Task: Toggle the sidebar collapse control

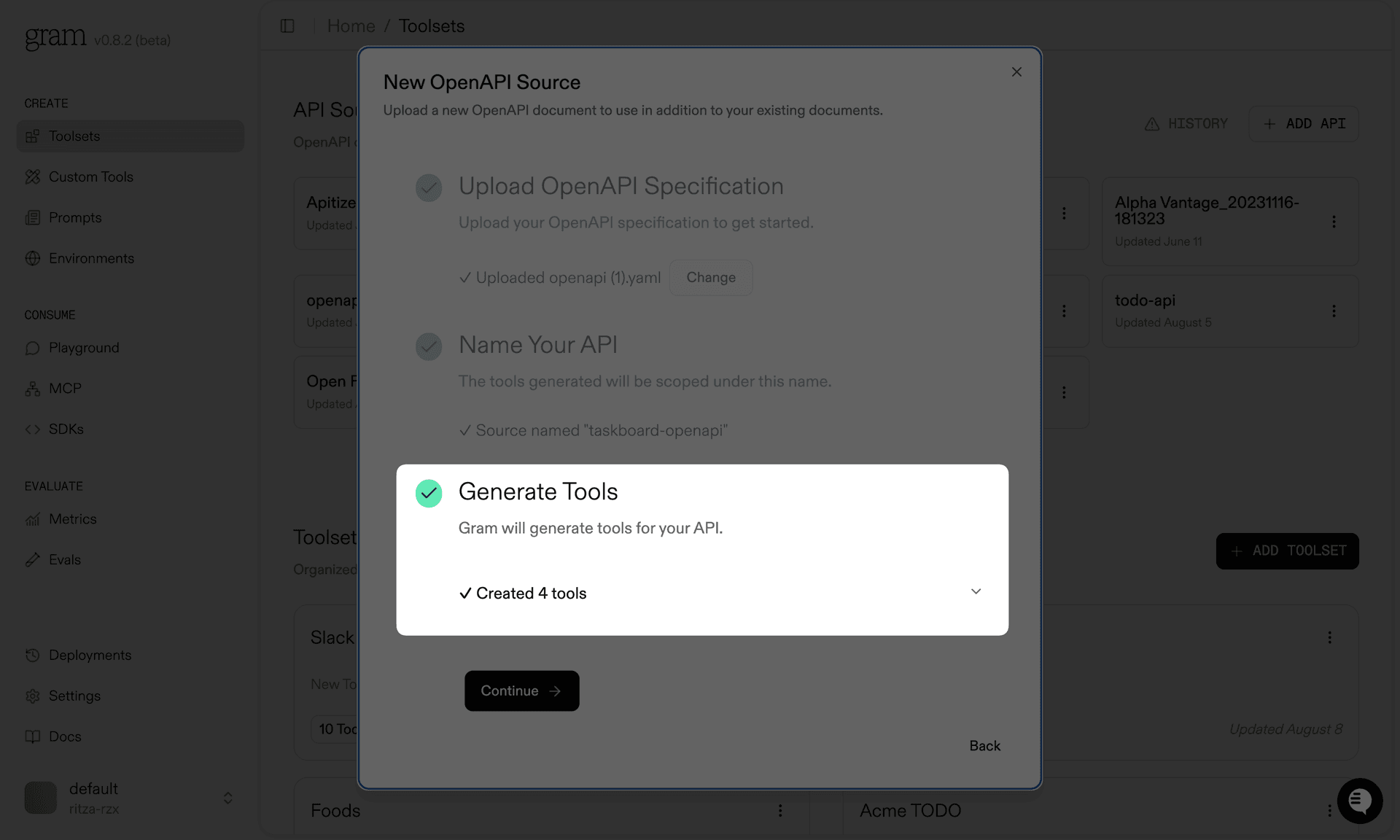Action: point(287,26)
